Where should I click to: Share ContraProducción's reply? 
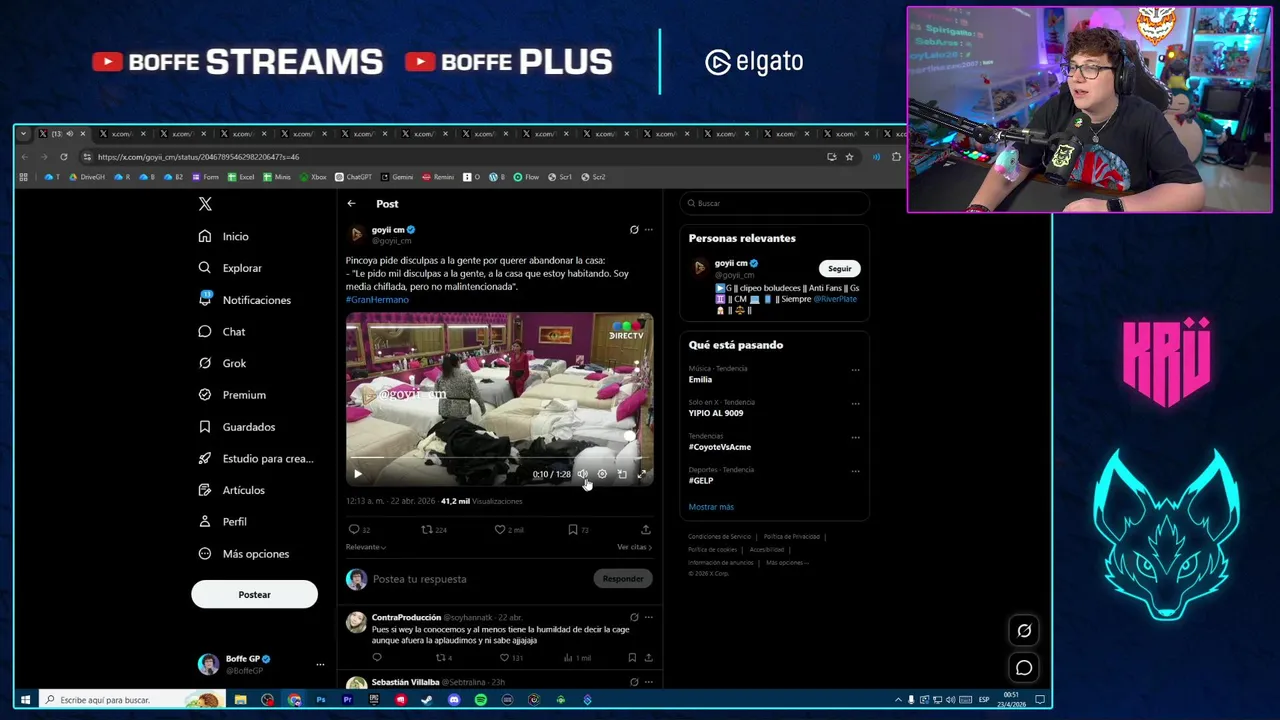[648, 658]
